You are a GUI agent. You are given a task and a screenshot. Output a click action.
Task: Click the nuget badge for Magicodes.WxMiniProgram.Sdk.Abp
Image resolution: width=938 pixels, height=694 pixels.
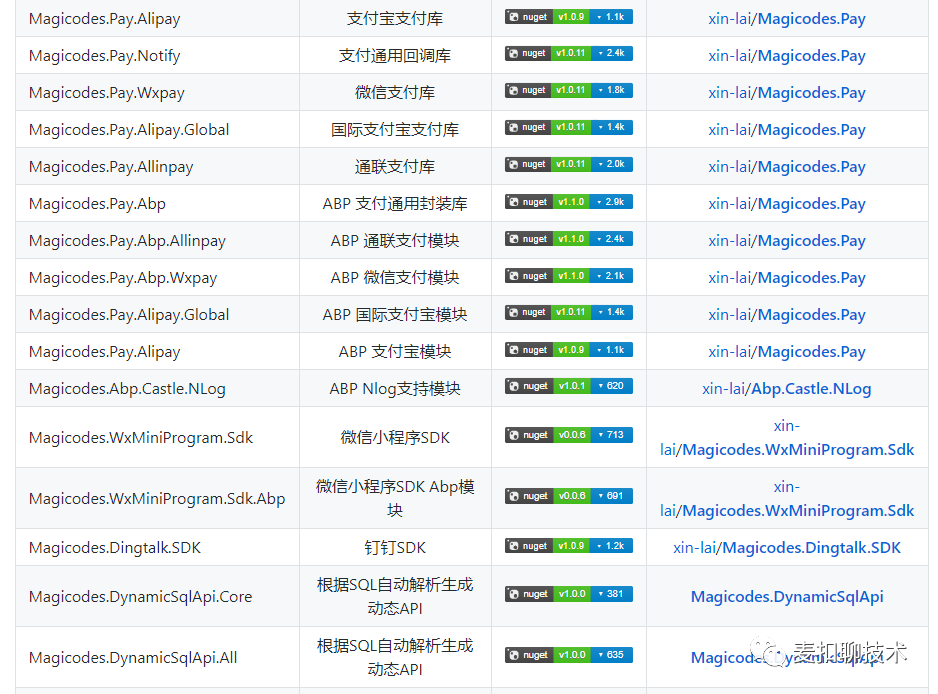pos(568,497)
